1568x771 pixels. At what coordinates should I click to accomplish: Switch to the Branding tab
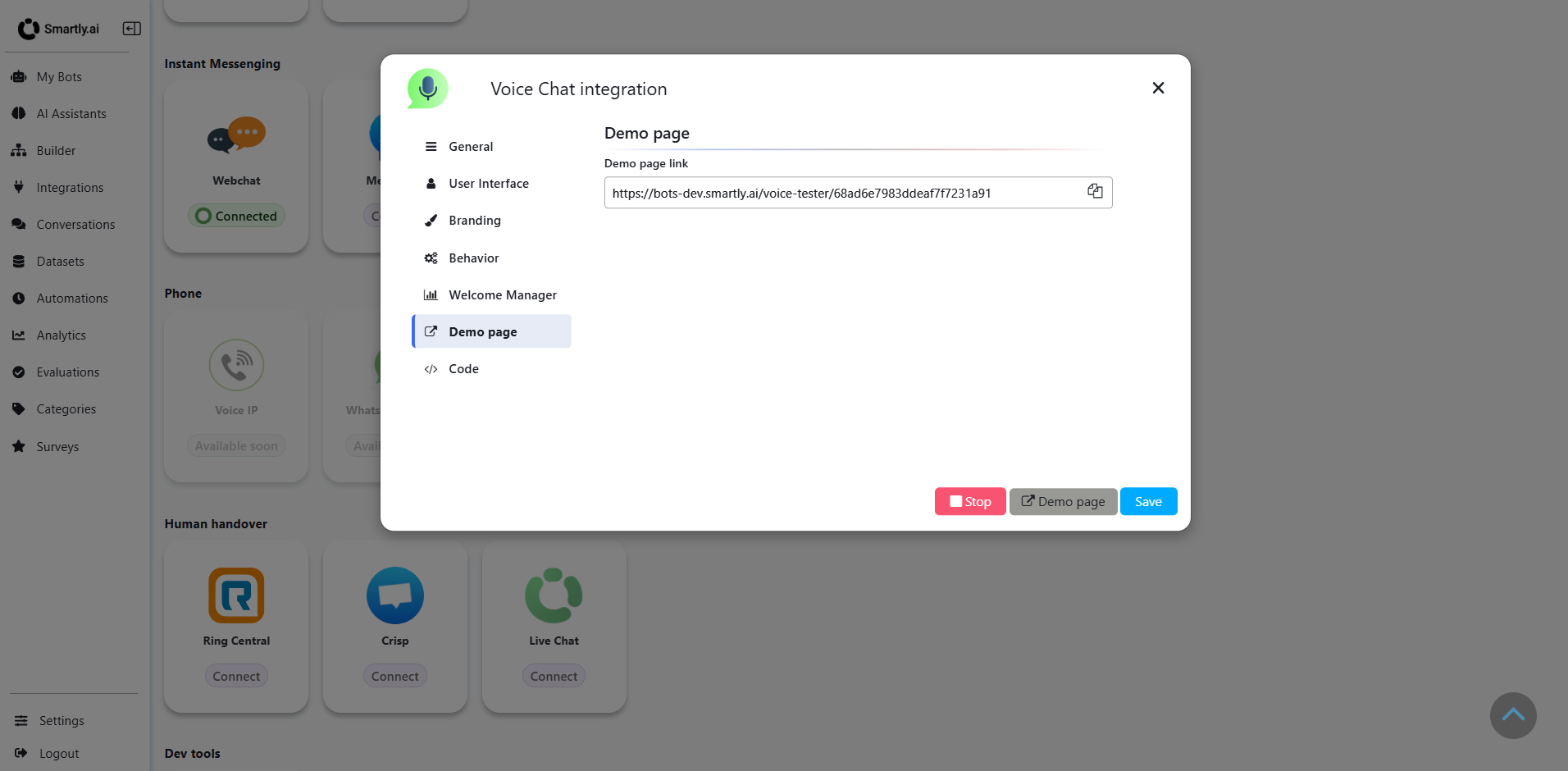474,220
